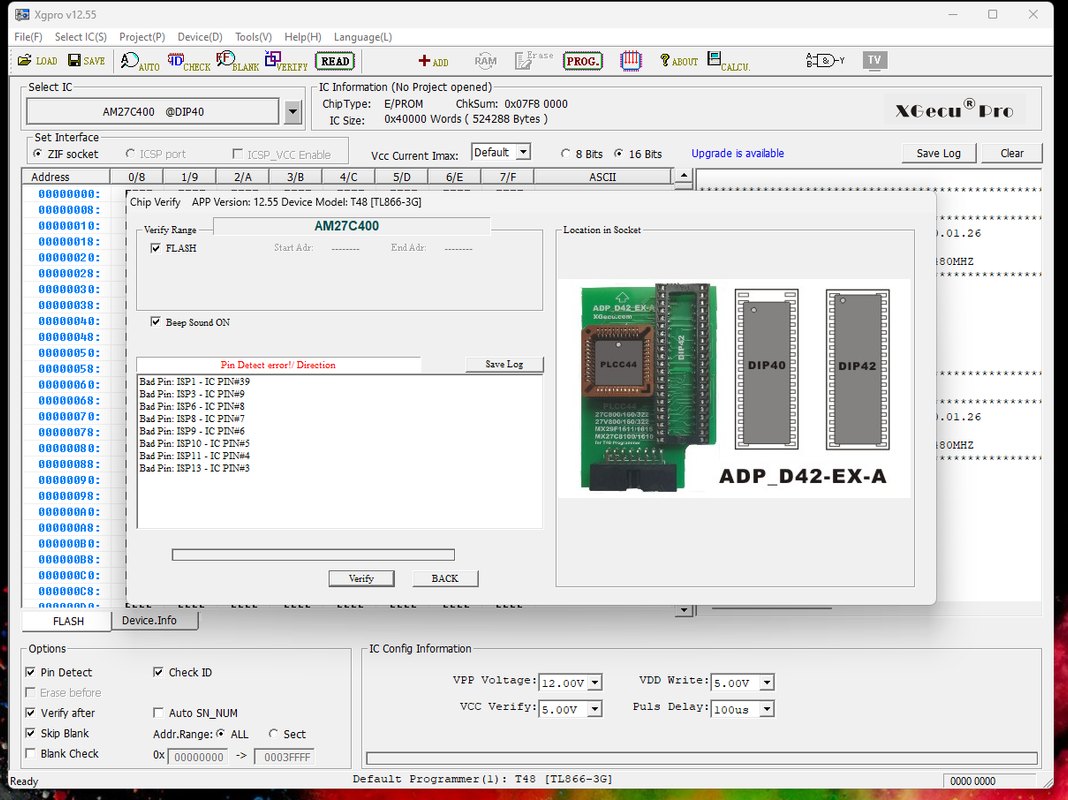The image size is (1068, 800).
Task: Enable the Blank Check option
Action: click(30, 754)
